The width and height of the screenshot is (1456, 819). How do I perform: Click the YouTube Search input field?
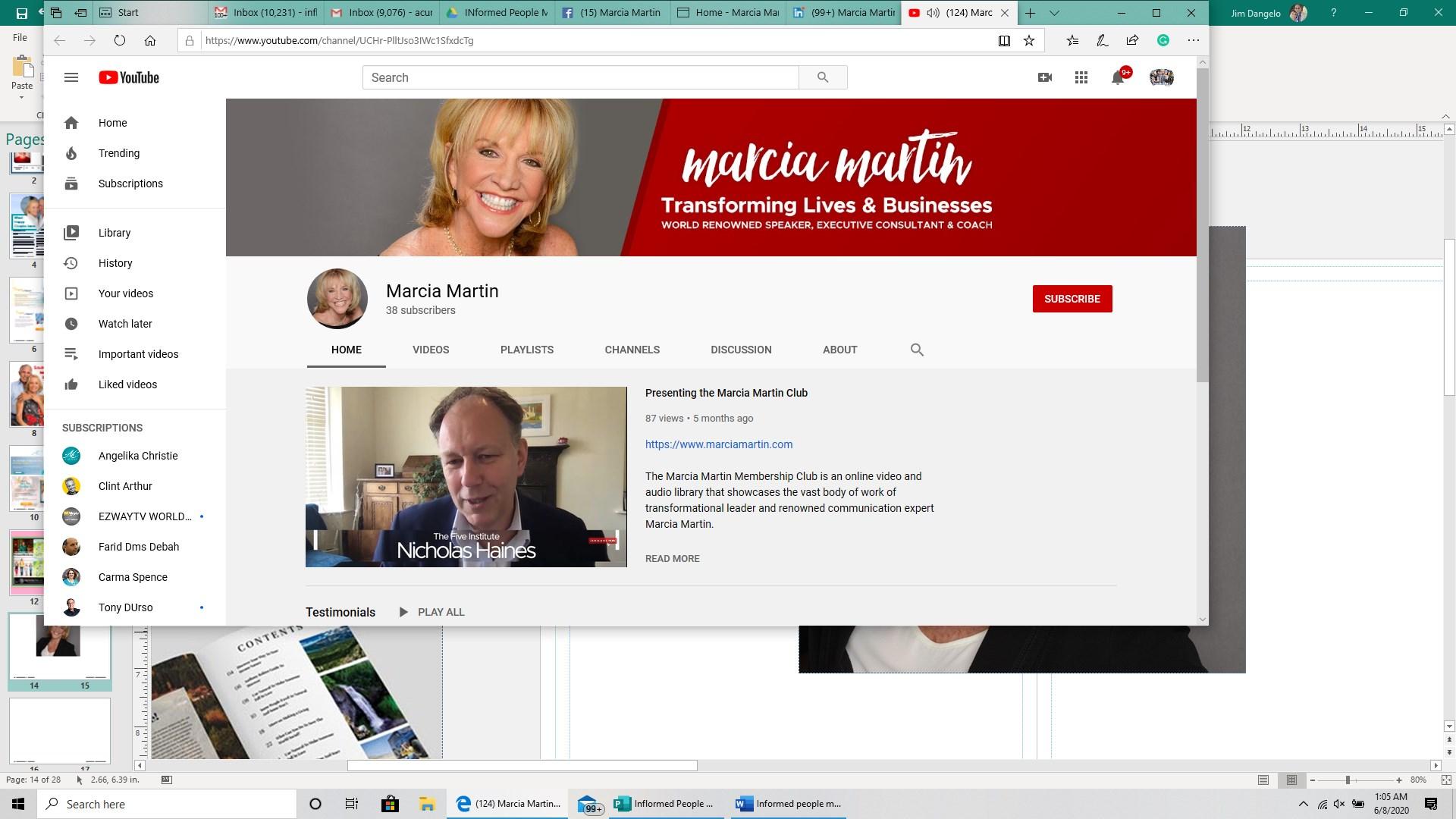[581, 77]
